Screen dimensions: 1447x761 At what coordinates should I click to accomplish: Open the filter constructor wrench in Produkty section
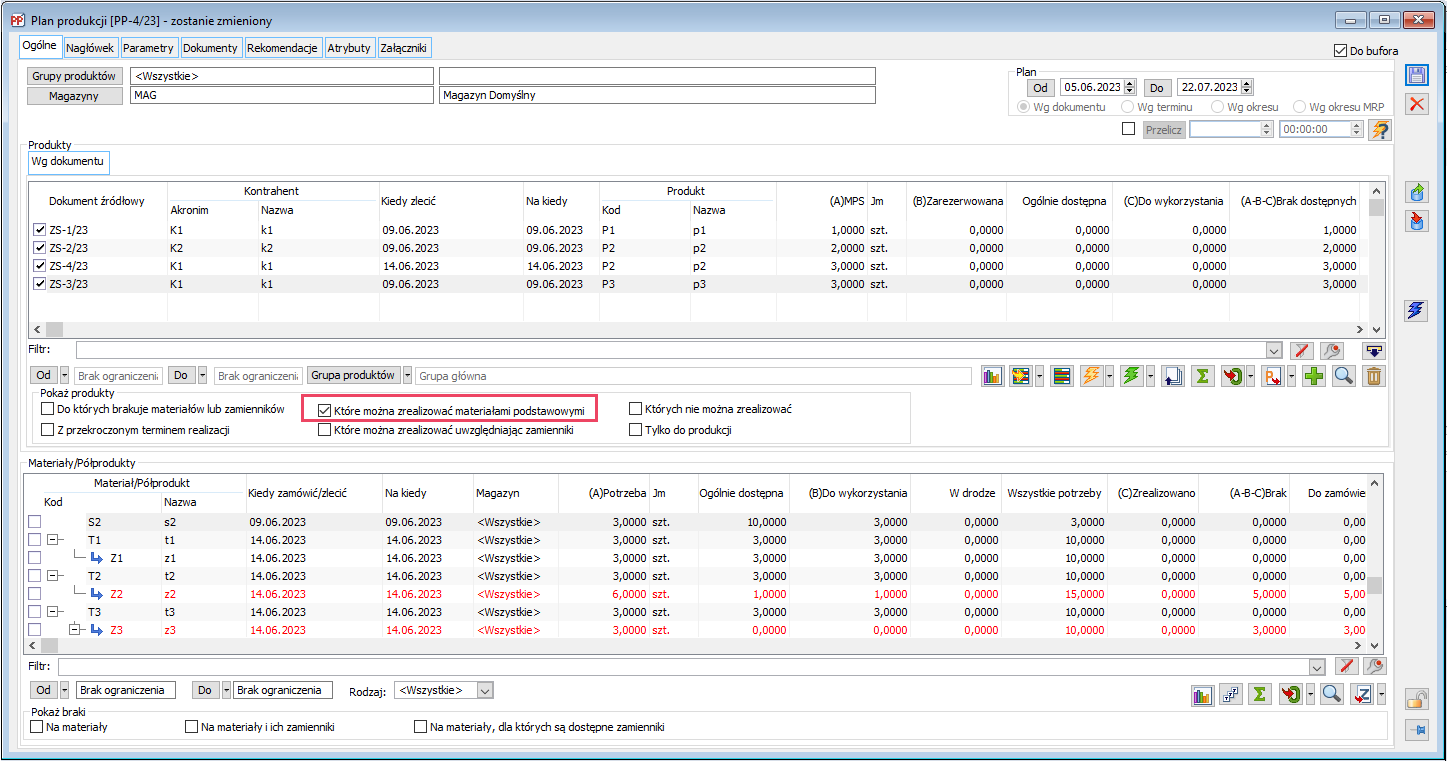(1331, 350)
